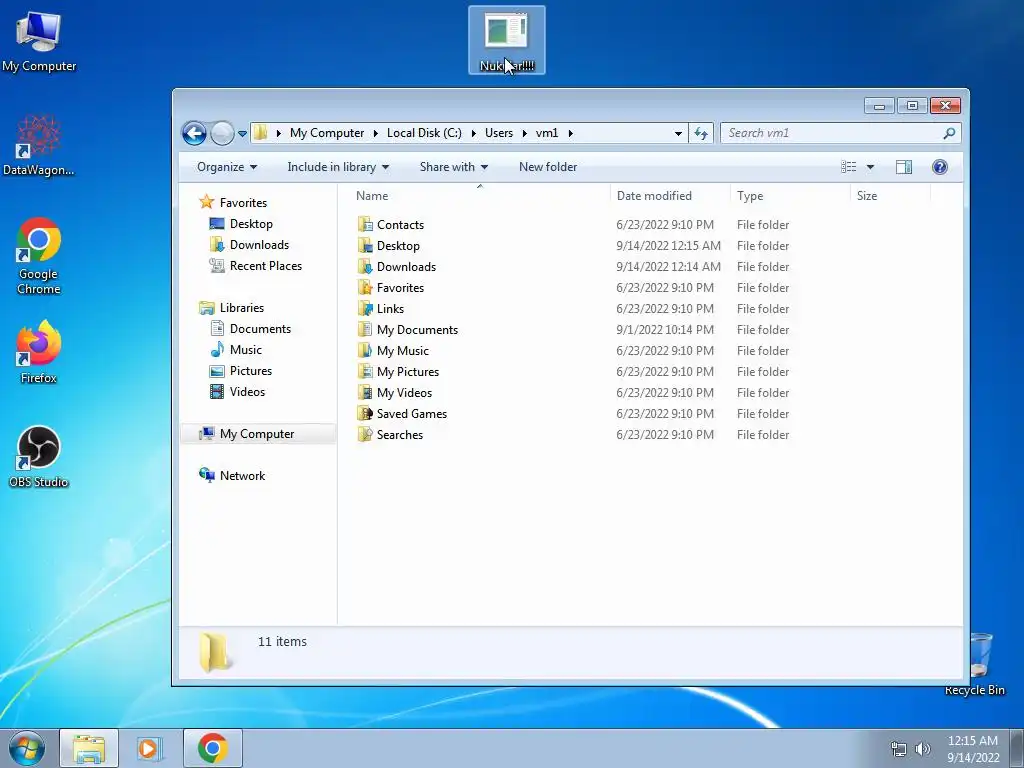Click the volume speaker tray icon
1024x768 pixels.
pyautogui.click(x=922, y=749)
